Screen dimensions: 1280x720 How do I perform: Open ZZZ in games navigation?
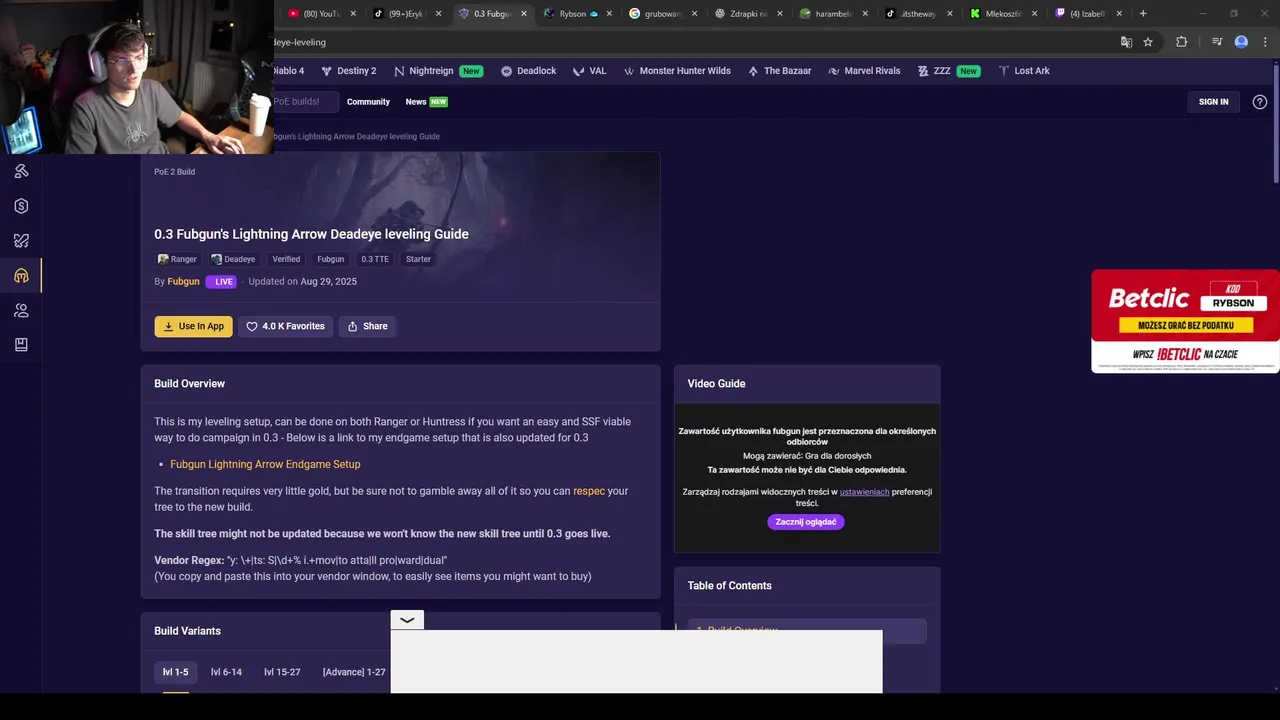click(948, 71)
